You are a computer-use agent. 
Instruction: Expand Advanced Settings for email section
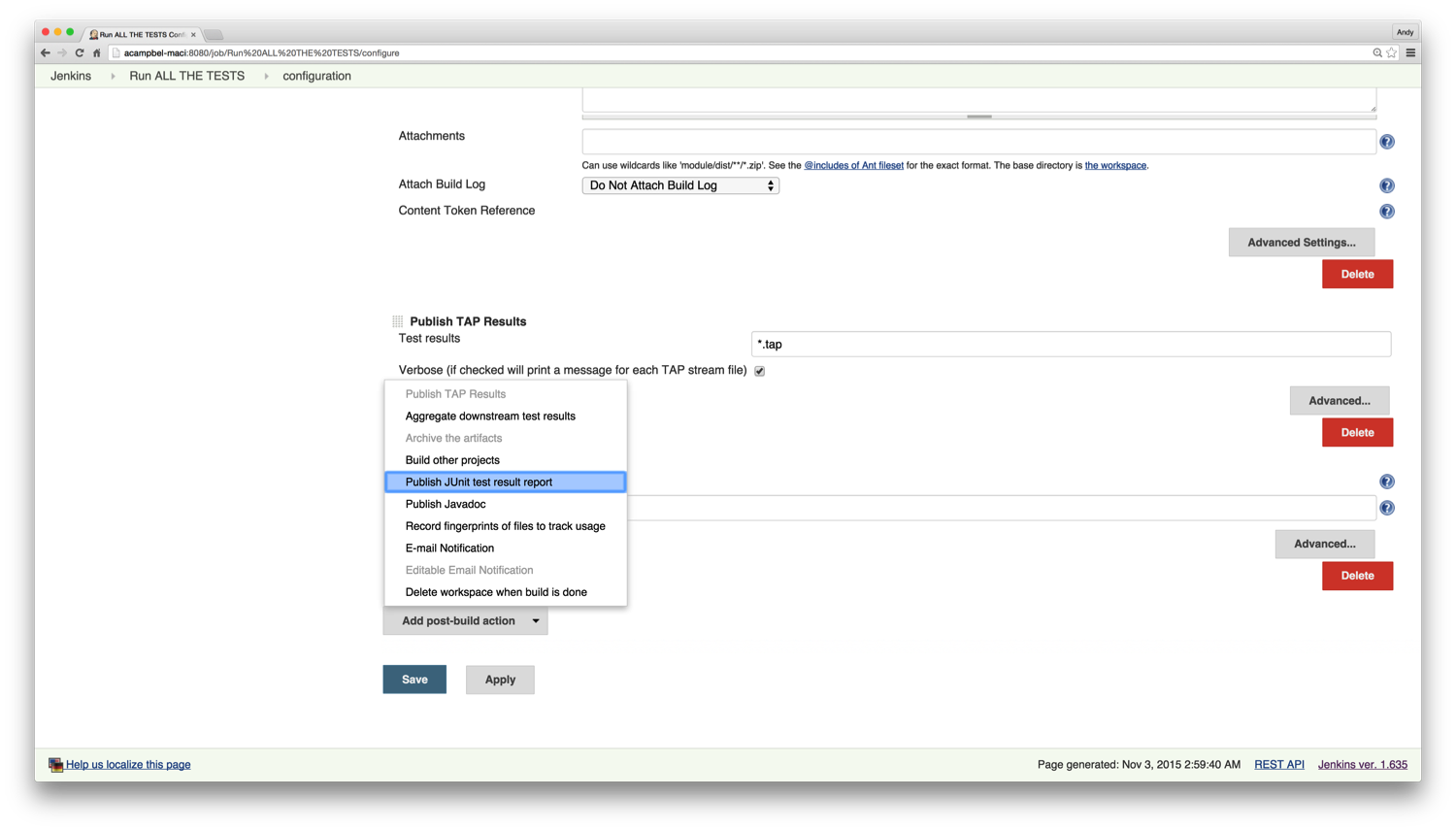pos(1301,243)
